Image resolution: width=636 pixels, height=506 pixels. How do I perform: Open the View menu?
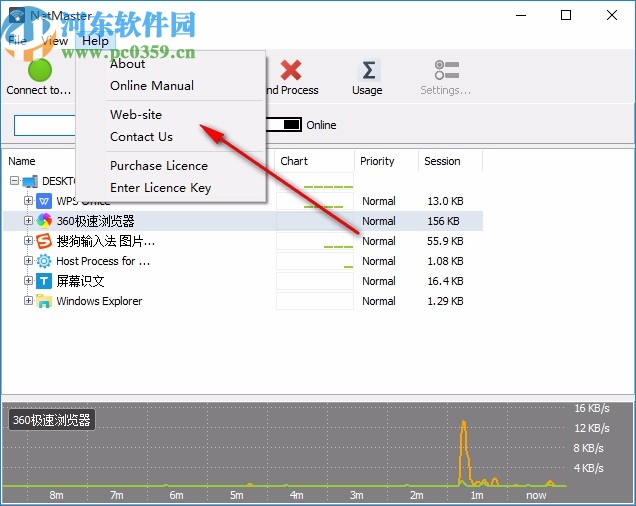click(x=54, y=41)
